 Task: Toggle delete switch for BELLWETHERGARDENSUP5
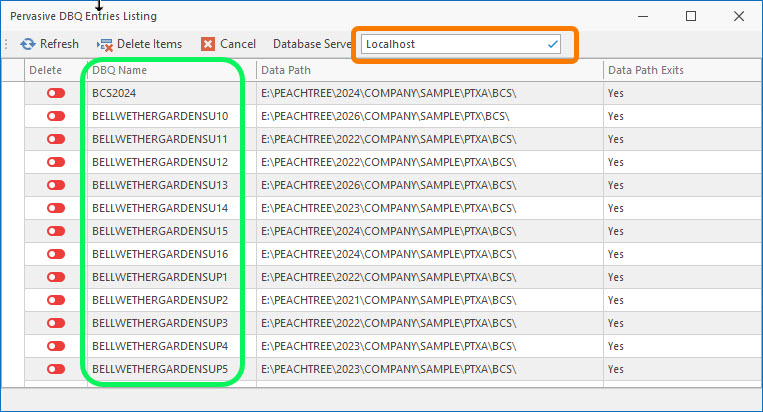coord(55,369)
